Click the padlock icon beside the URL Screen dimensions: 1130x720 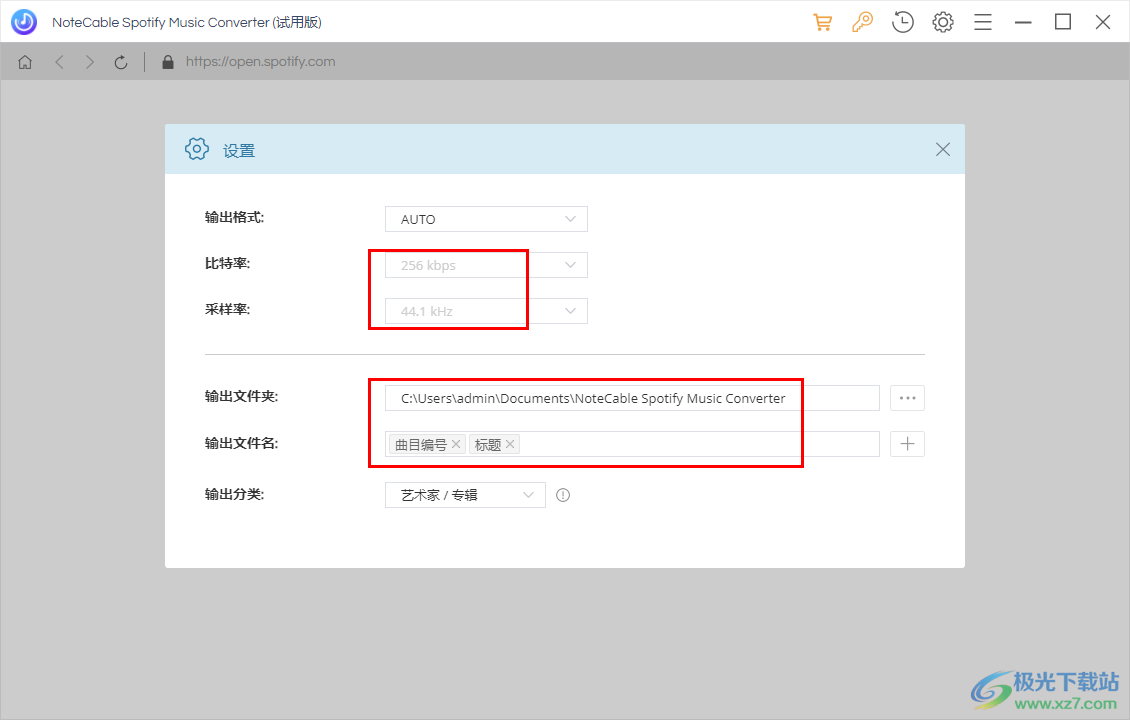168,62
